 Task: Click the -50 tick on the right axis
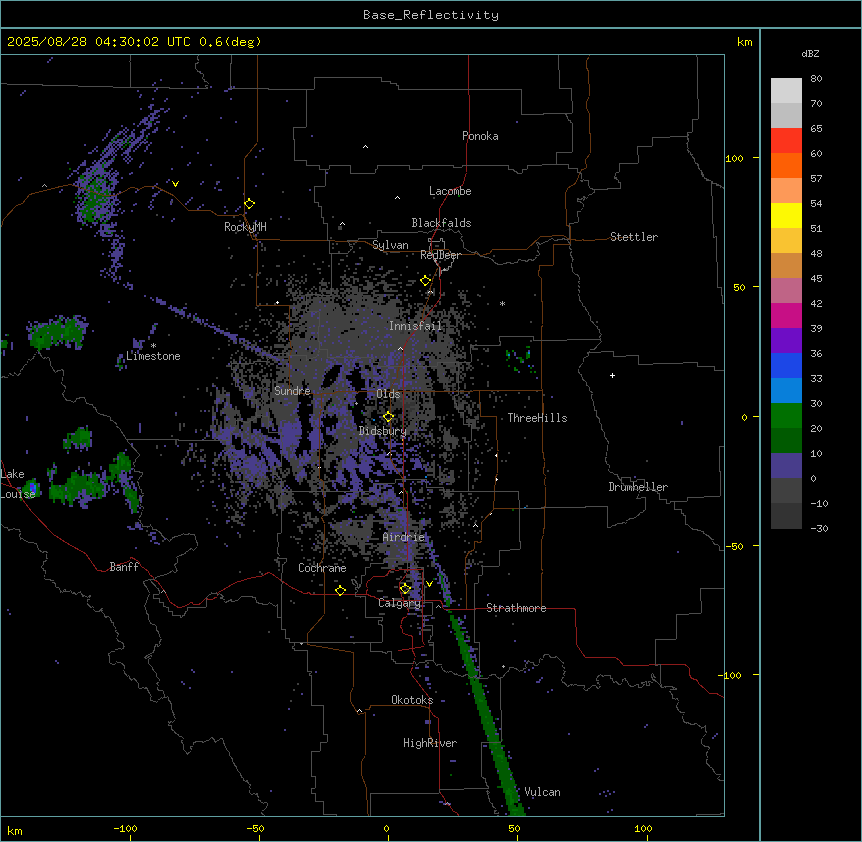click(x=734, y=546)
